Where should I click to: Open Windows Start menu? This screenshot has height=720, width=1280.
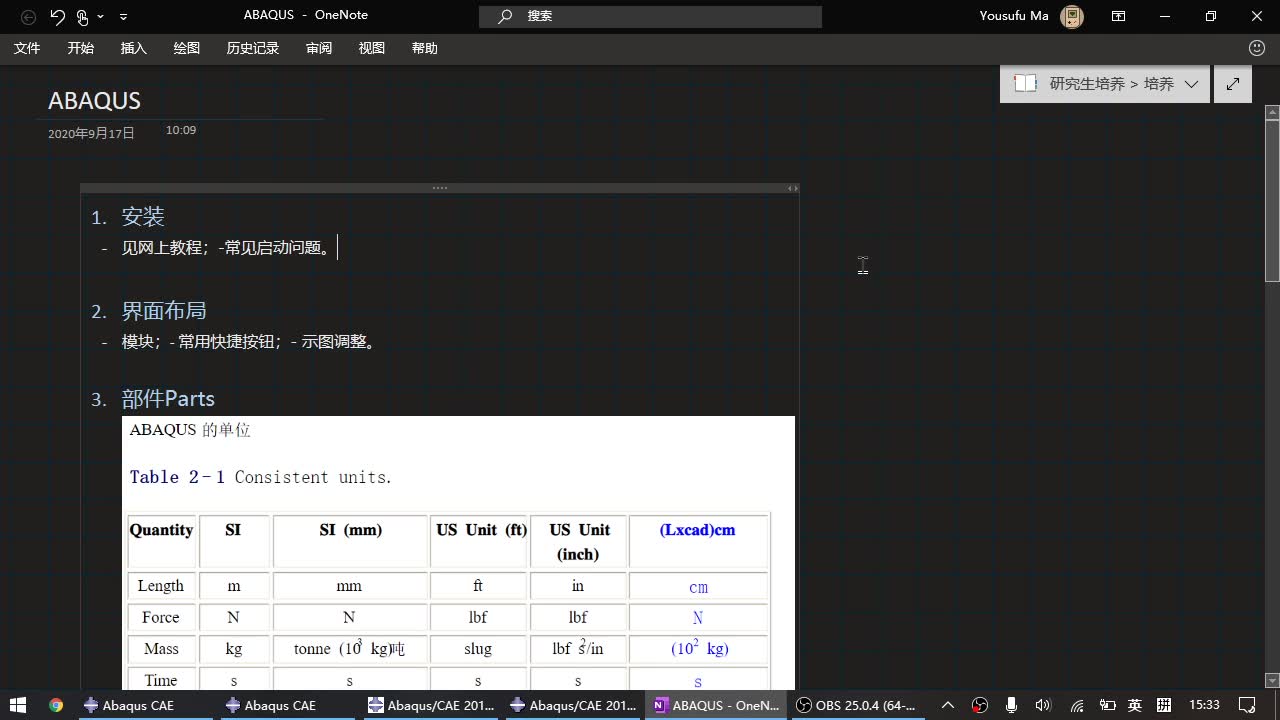point(17,705)
